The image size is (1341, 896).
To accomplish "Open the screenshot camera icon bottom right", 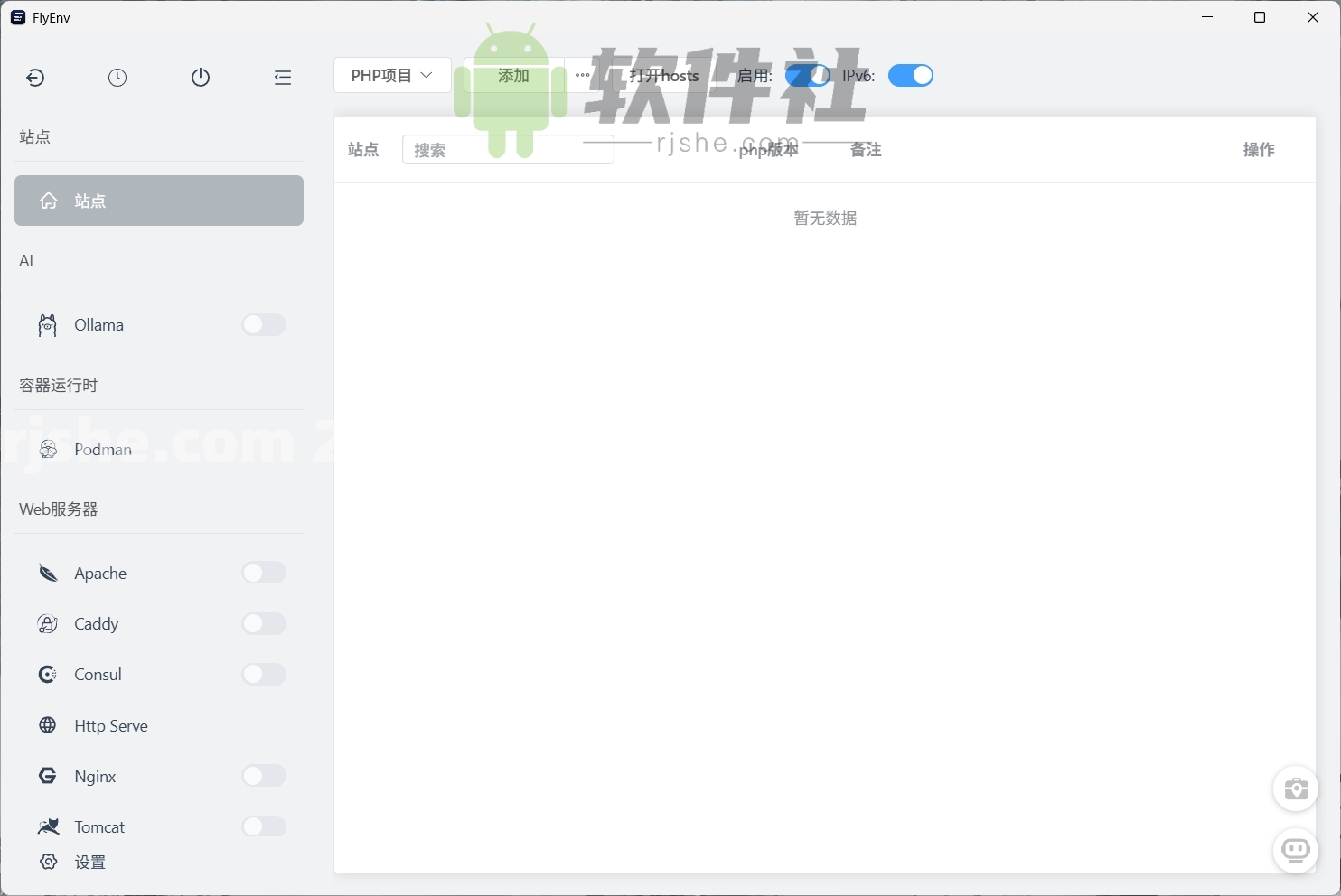I will (x=1295, y=789).
